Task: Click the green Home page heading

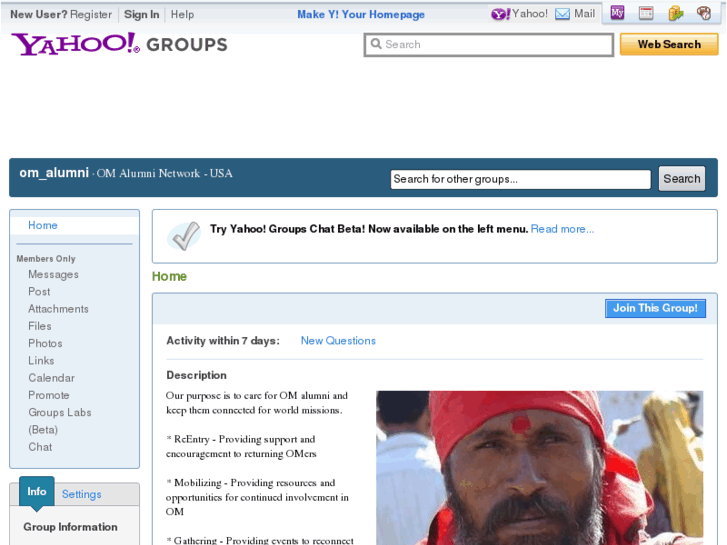Action: tap(169, 276)
